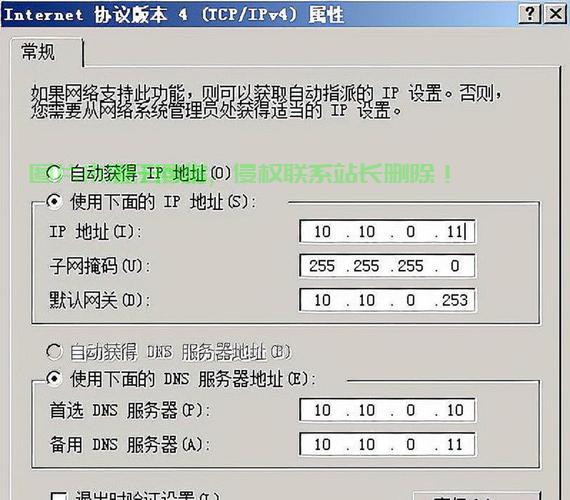Select 使用下面的 DNS 服务器地址 radio button
The image size is (570, 500).
pyautogui.click(x=54, y=379)
